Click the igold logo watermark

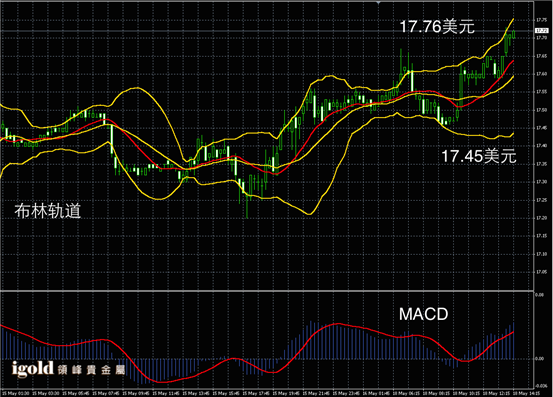point(32,369)
